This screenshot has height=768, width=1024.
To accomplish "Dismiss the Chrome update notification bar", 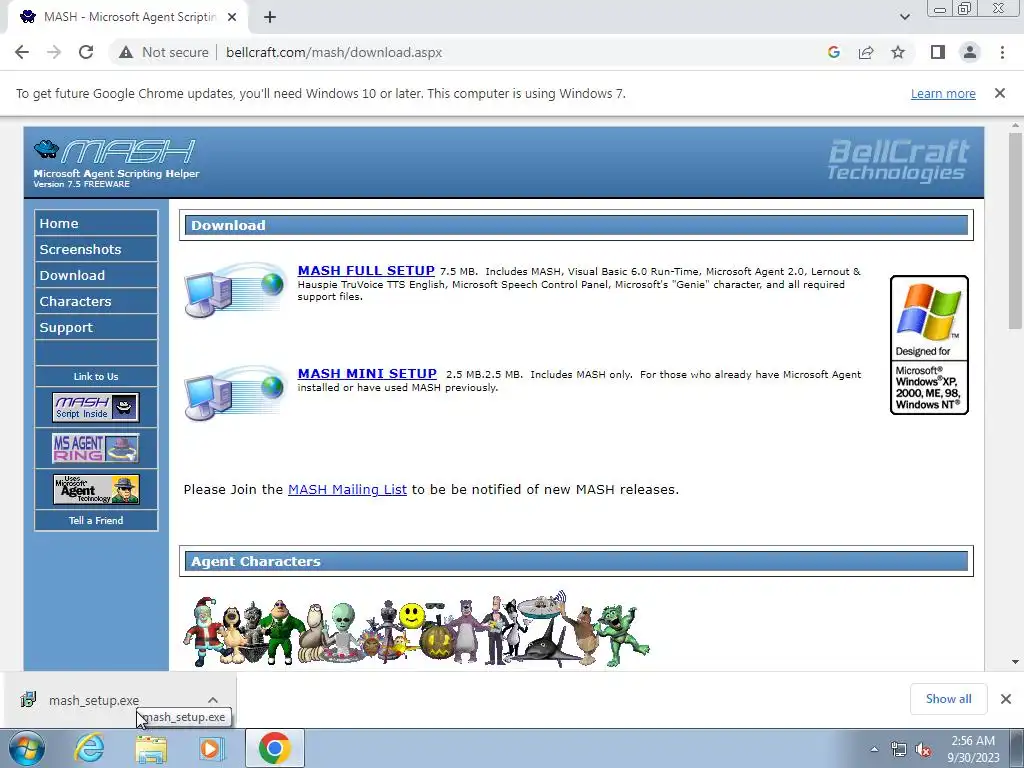I will [x=999, y=93].
